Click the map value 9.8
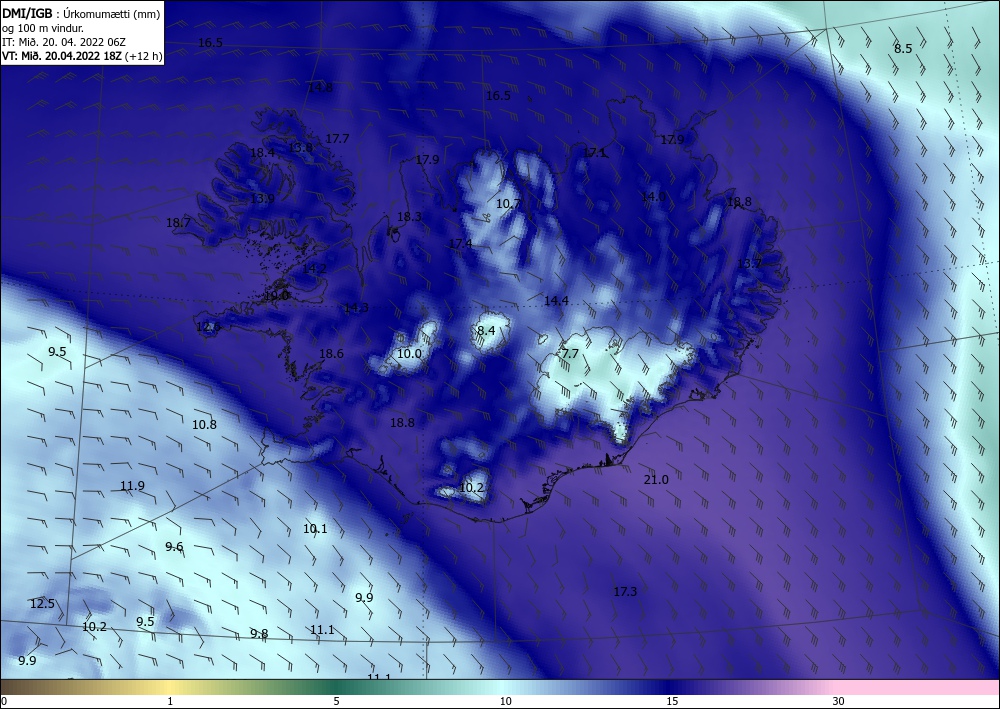The height and width of the screenshot is (709, 1000). pos(259,634)
